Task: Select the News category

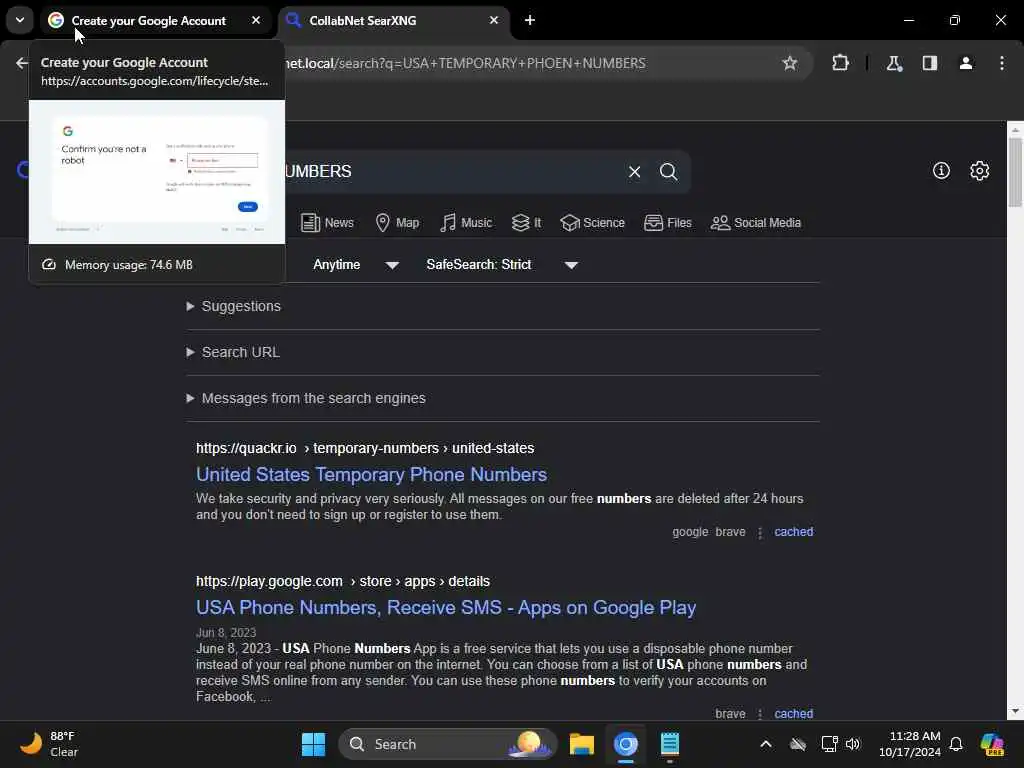Action: tap(327, 223)
